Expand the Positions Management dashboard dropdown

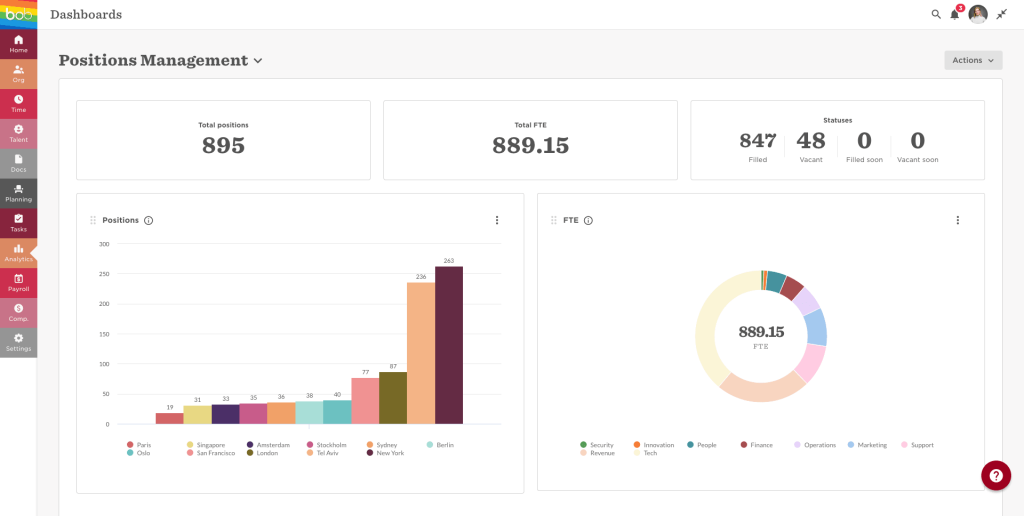[x=258, y=61]
